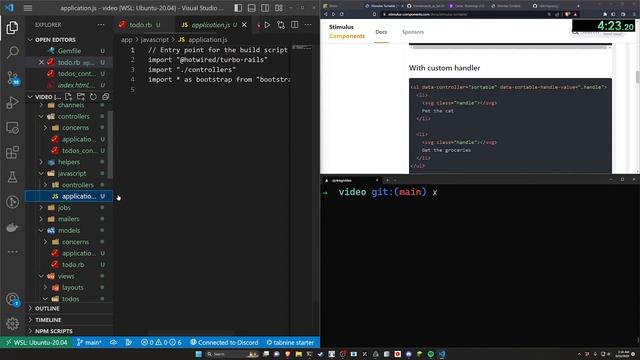640x360 pixels.
Task: Open the Extensions view
Action: tap(12, 153)
